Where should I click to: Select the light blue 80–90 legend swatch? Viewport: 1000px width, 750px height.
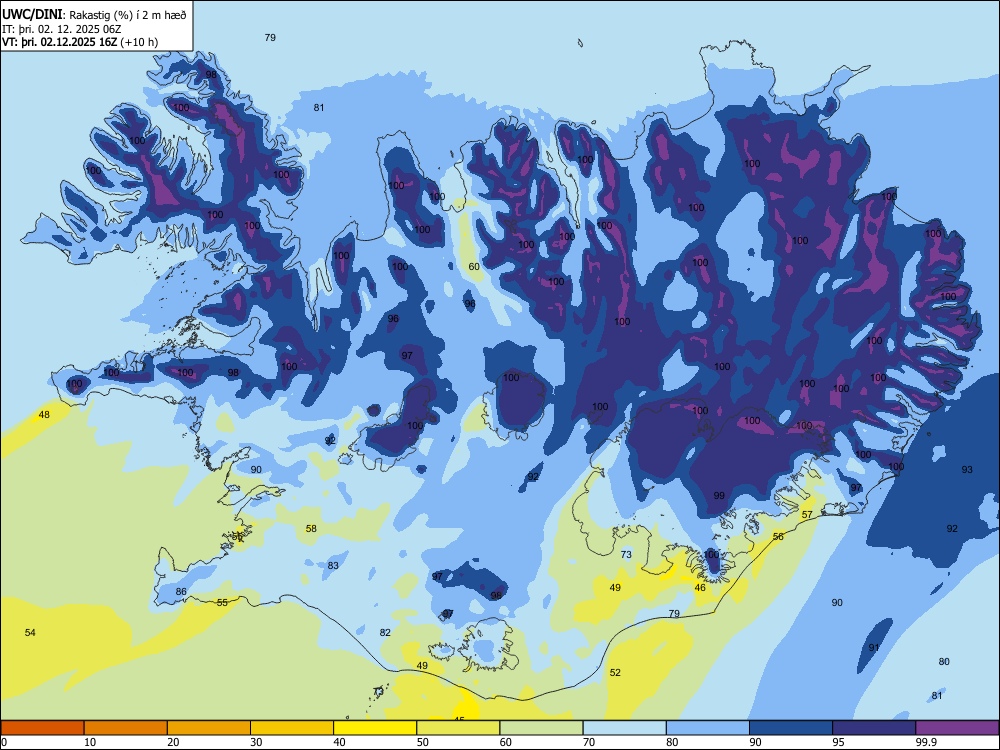point(707,728)
